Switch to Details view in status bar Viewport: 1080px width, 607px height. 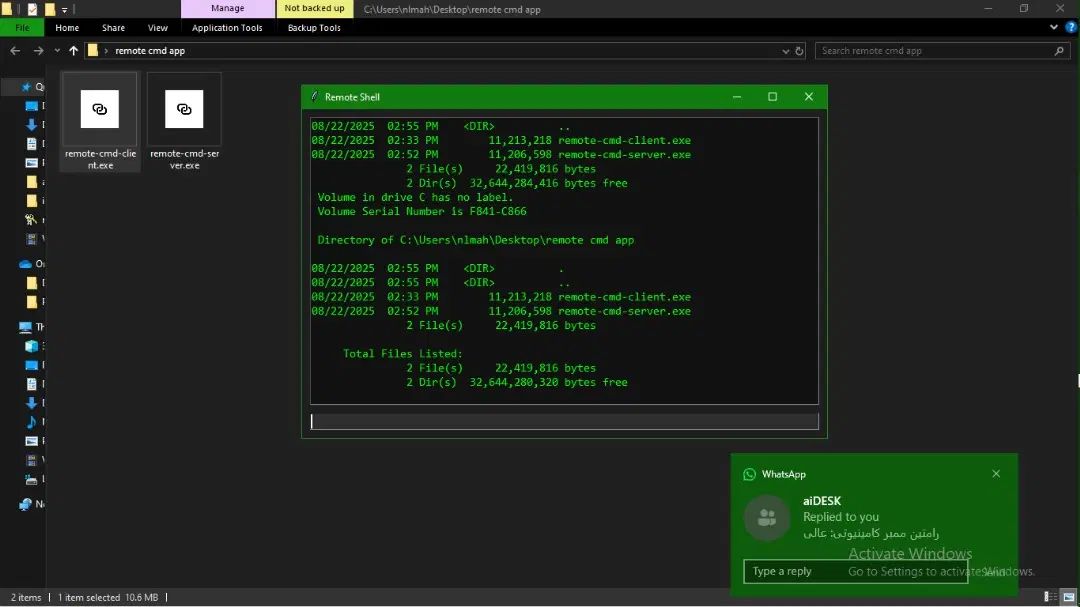1050,597
